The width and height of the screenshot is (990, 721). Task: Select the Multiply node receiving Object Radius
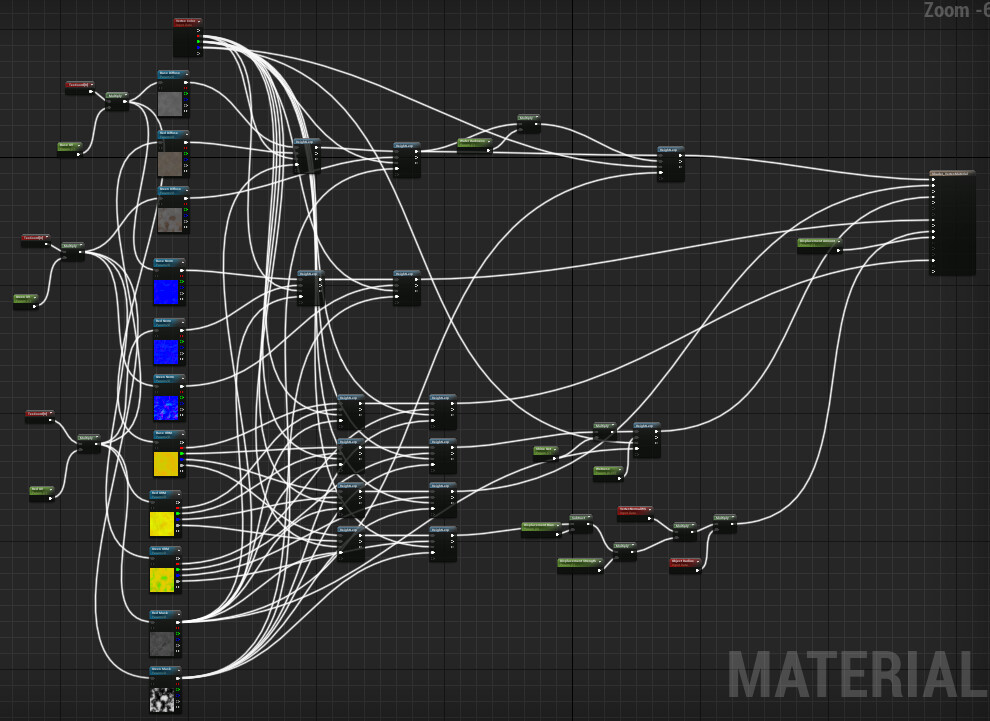pyautogui.click(x=725, y=524)
